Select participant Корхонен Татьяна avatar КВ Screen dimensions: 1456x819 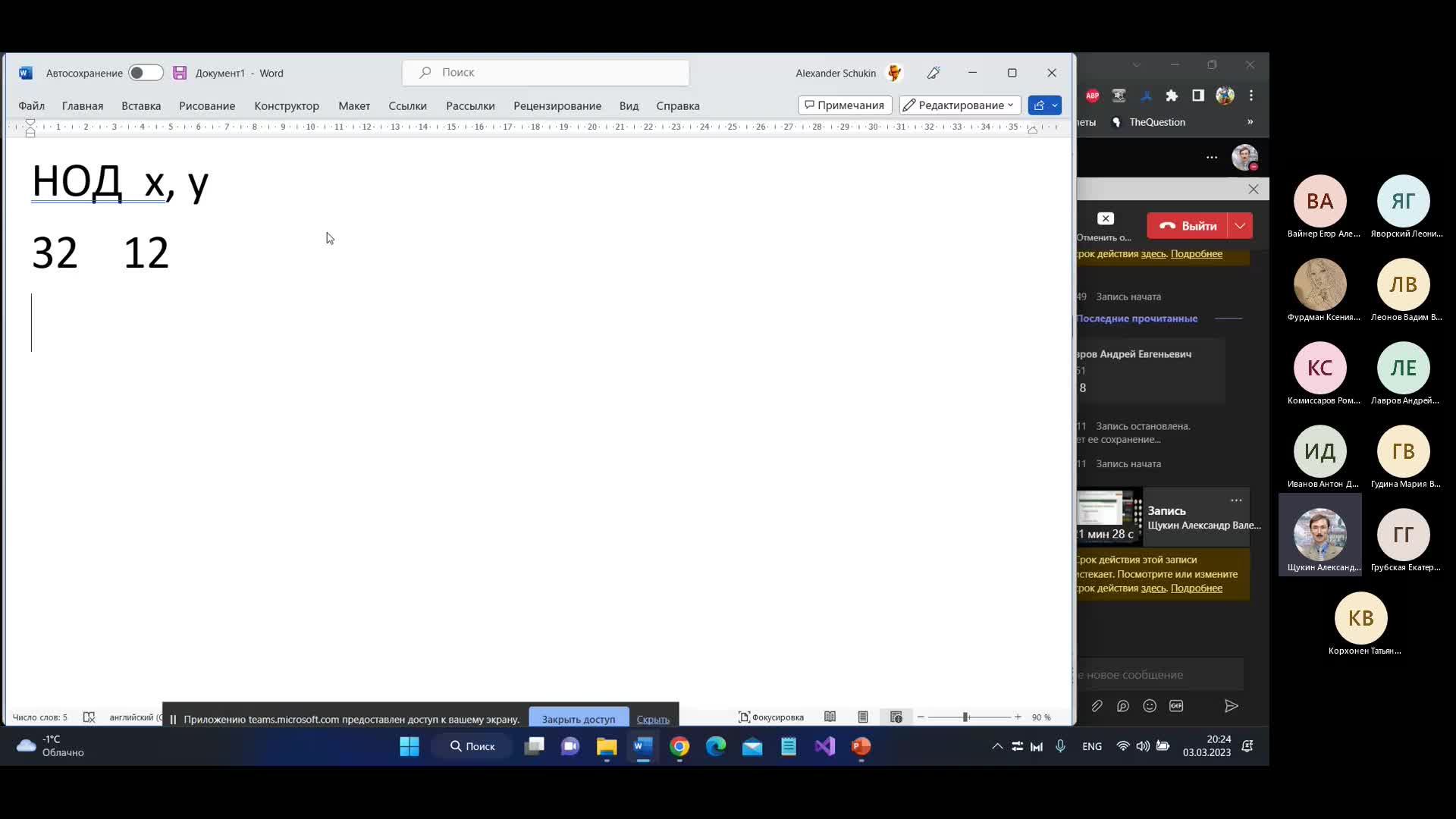pos(1360,618)
